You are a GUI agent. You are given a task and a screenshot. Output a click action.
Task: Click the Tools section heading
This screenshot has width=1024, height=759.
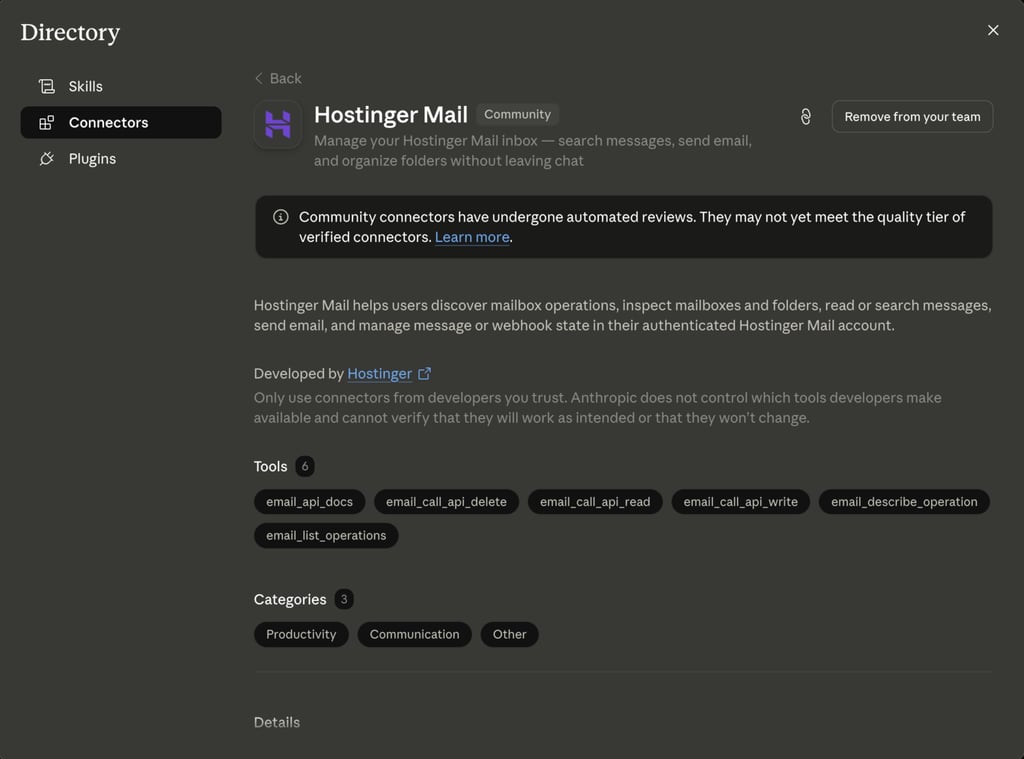tap(270, 466)
